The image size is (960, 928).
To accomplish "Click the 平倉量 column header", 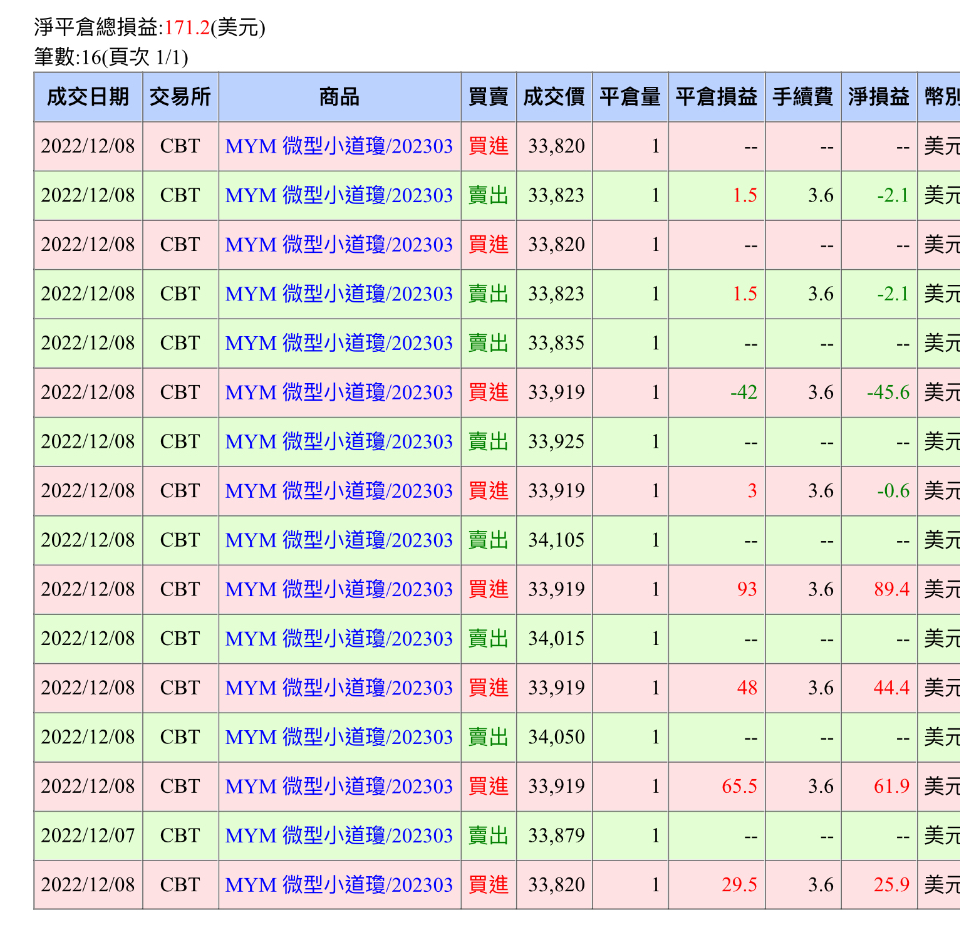I will coord(630,97).
